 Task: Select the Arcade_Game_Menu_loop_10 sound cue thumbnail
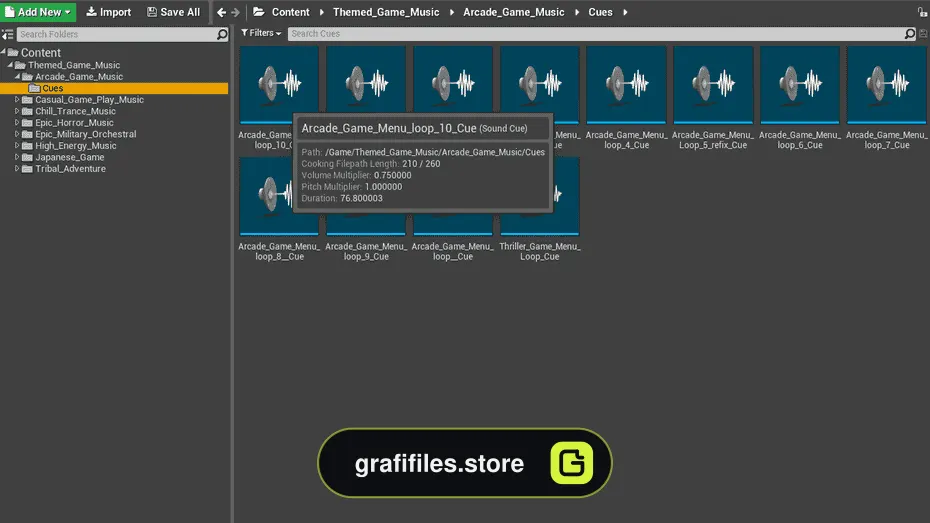click(279, 85)
